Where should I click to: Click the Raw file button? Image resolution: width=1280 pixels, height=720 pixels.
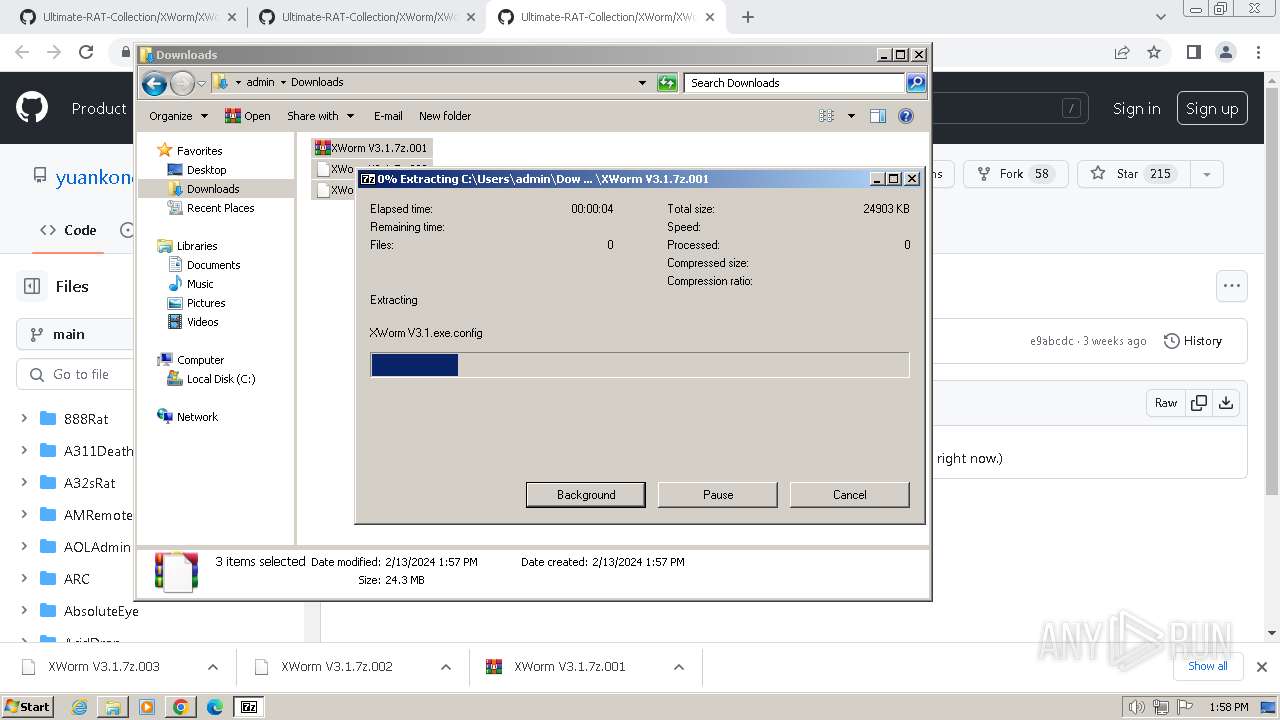click(1166, 403)
